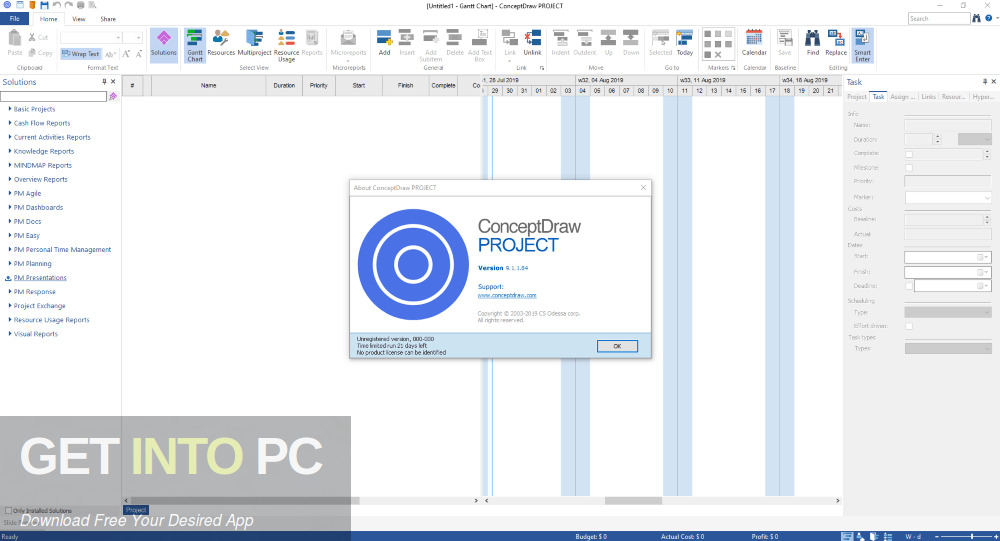
Task: Open the File menu
Action: (15, 19)
